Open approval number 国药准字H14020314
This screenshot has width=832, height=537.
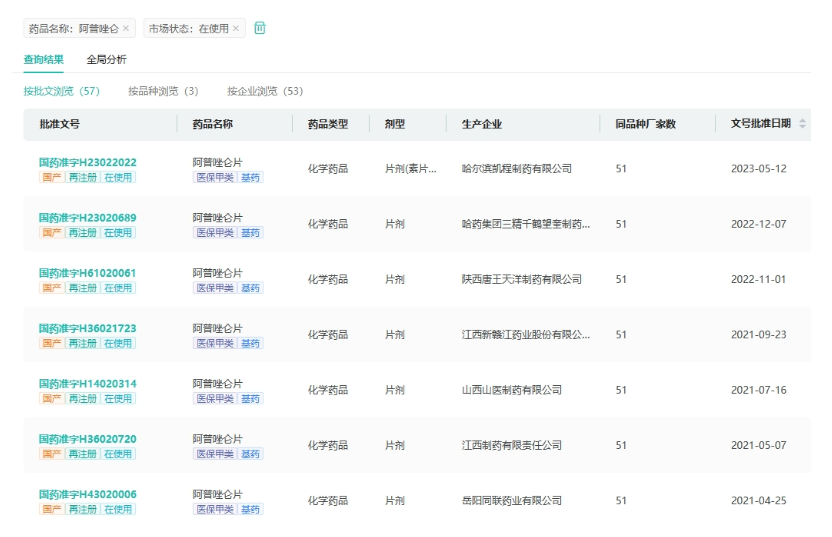point(88,384)
